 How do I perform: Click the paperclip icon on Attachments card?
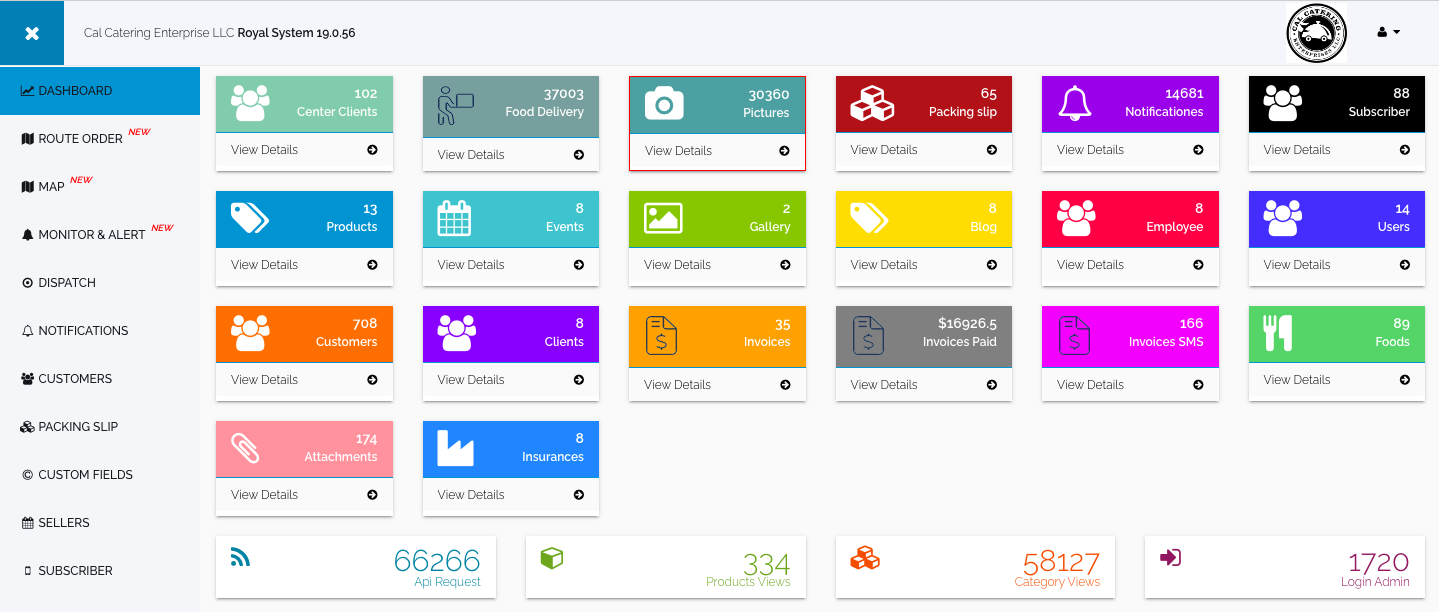[x=245, y=448]
